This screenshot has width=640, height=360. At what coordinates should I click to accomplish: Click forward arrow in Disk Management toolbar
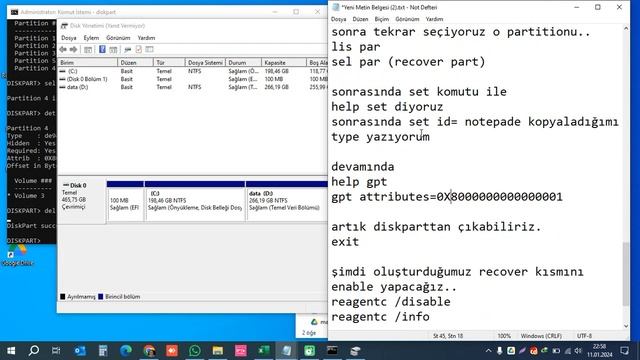(73, 49)
